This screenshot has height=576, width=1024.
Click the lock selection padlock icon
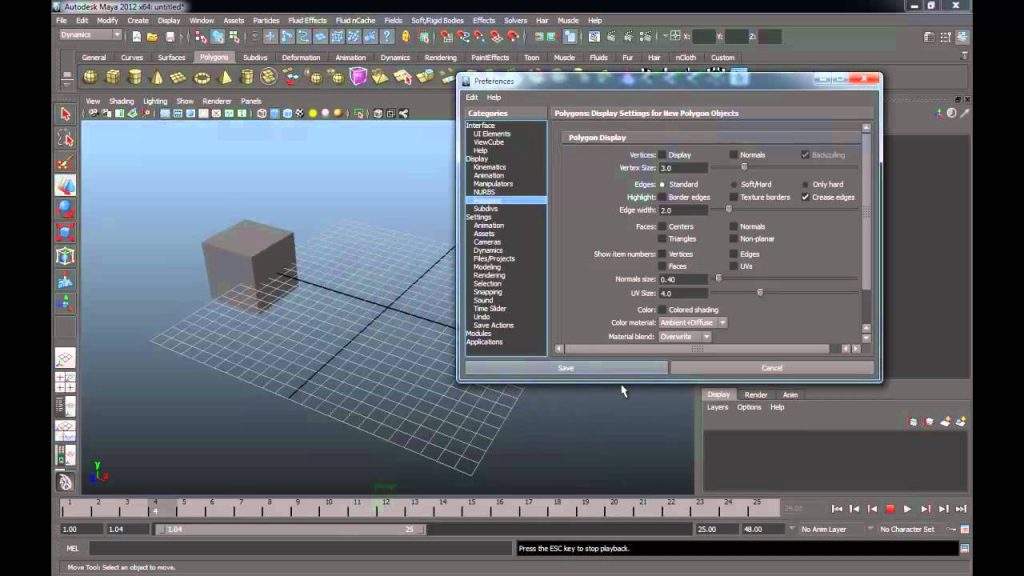click(x=406, y=37)
